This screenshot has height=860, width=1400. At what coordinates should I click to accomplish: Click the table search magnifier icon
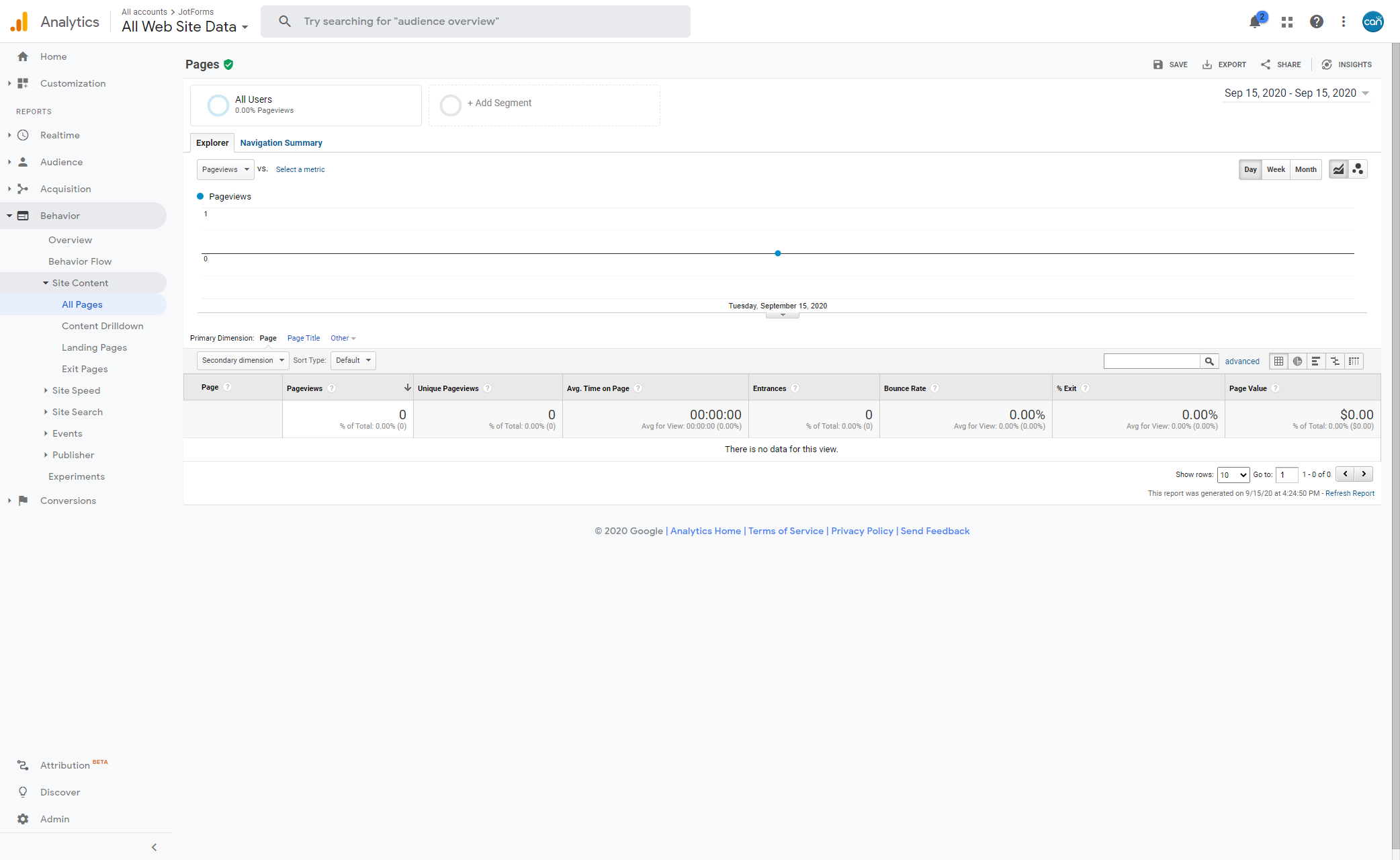click(x=1209, y=361)
